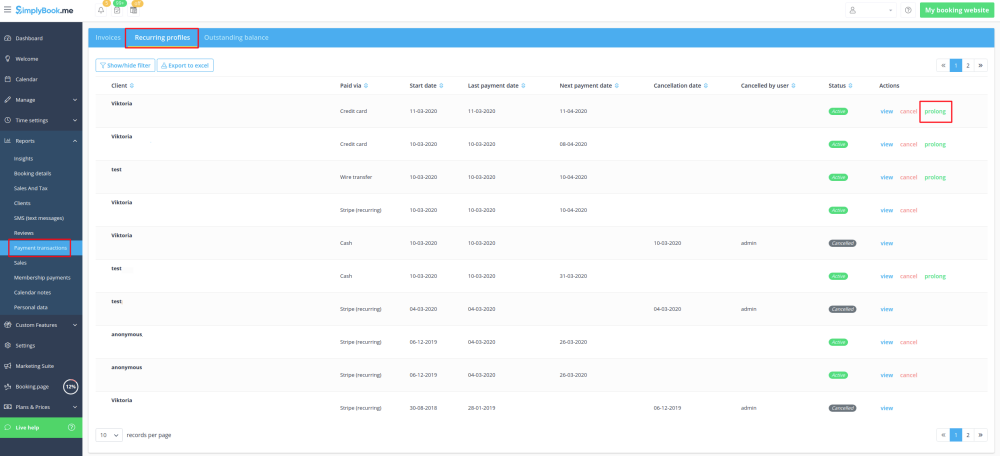The width and height of the screenshot is (1000, 456).
Task: Click the tasks clipboard icon in top bar
Action: click(x=117, y=10)
